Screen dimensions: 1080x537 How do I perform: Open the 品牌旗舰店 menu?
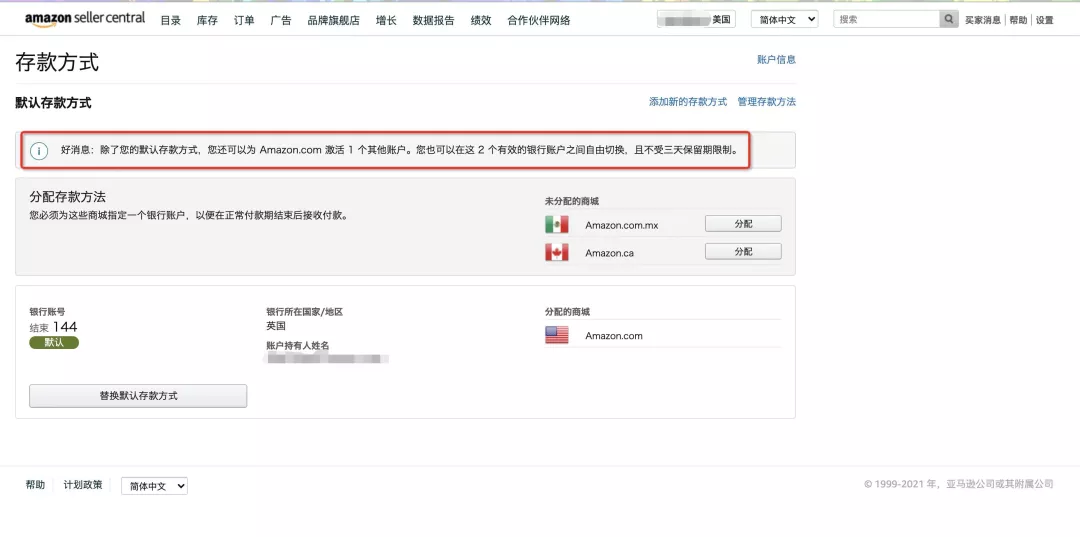[x=333, y=20]
